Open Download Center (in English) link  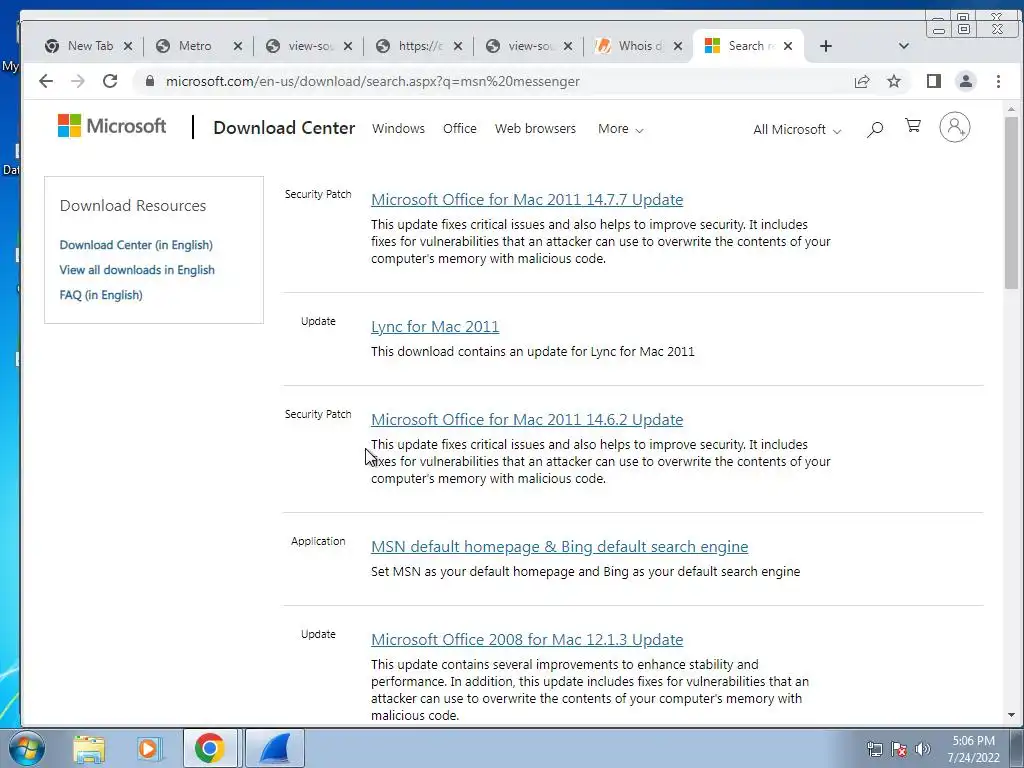(136, 245)
